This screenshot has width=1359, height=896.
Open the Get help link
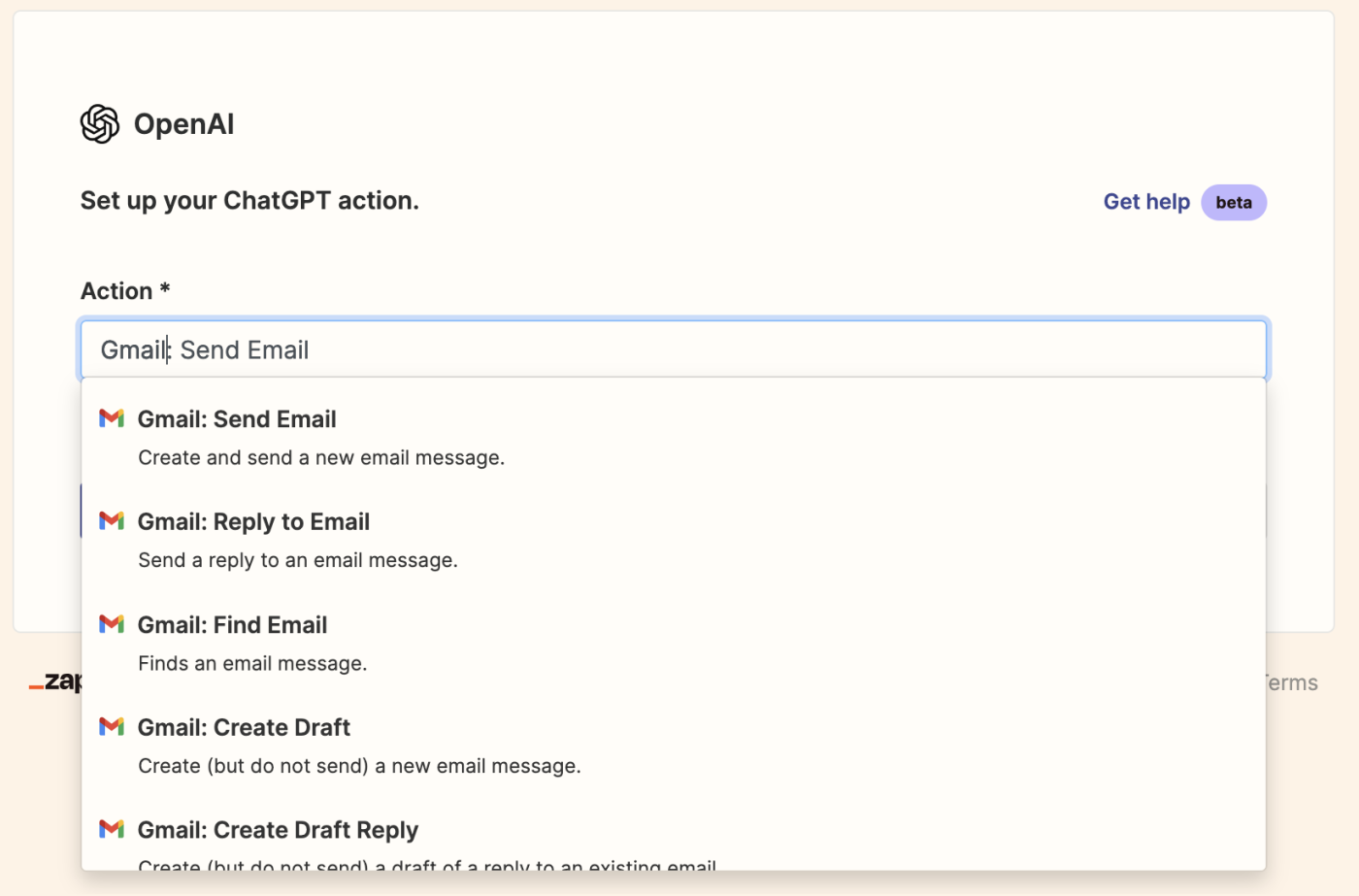(x=1146, y=202)
